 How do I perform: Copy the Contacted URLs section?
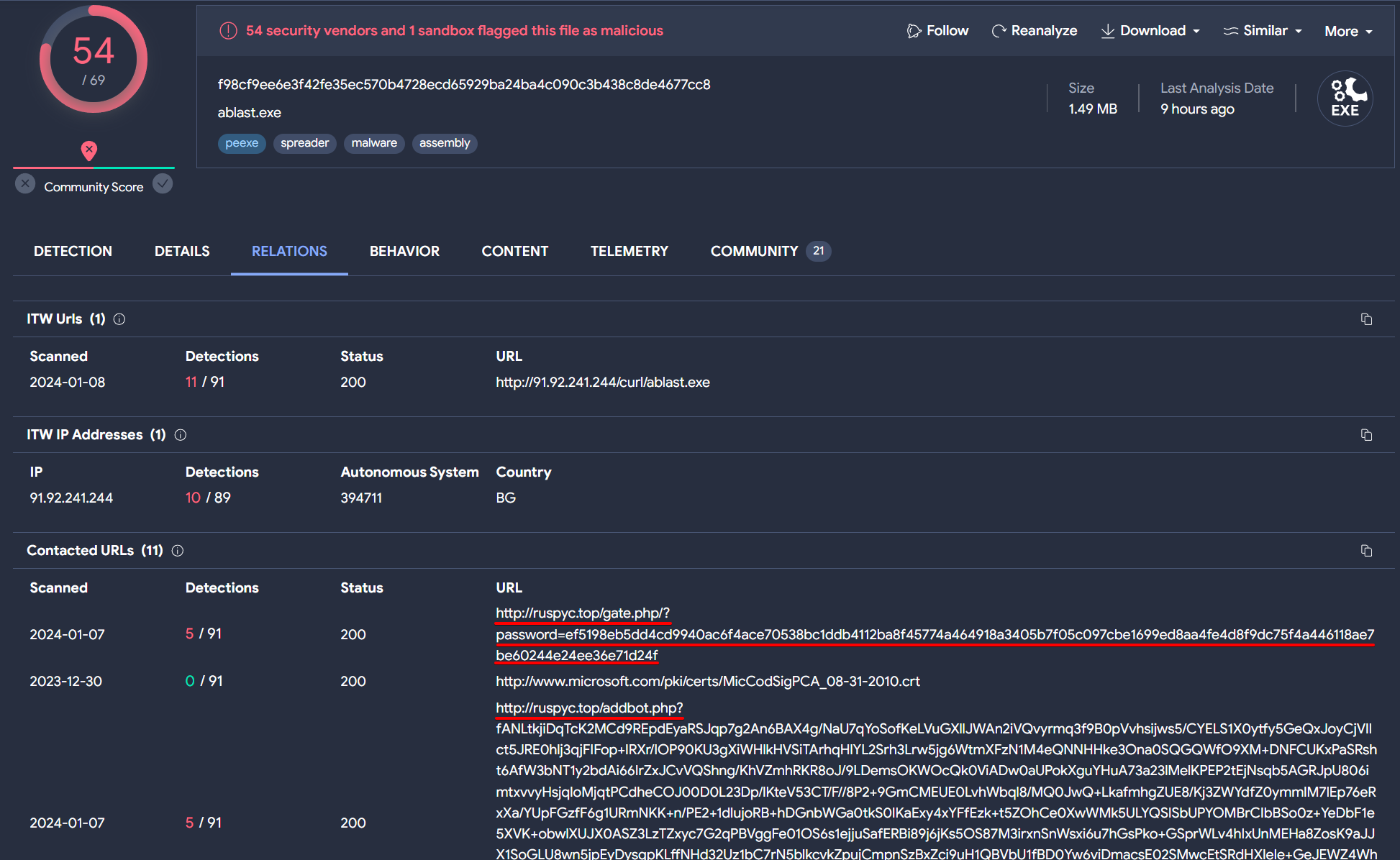(x=1366, y=551)
